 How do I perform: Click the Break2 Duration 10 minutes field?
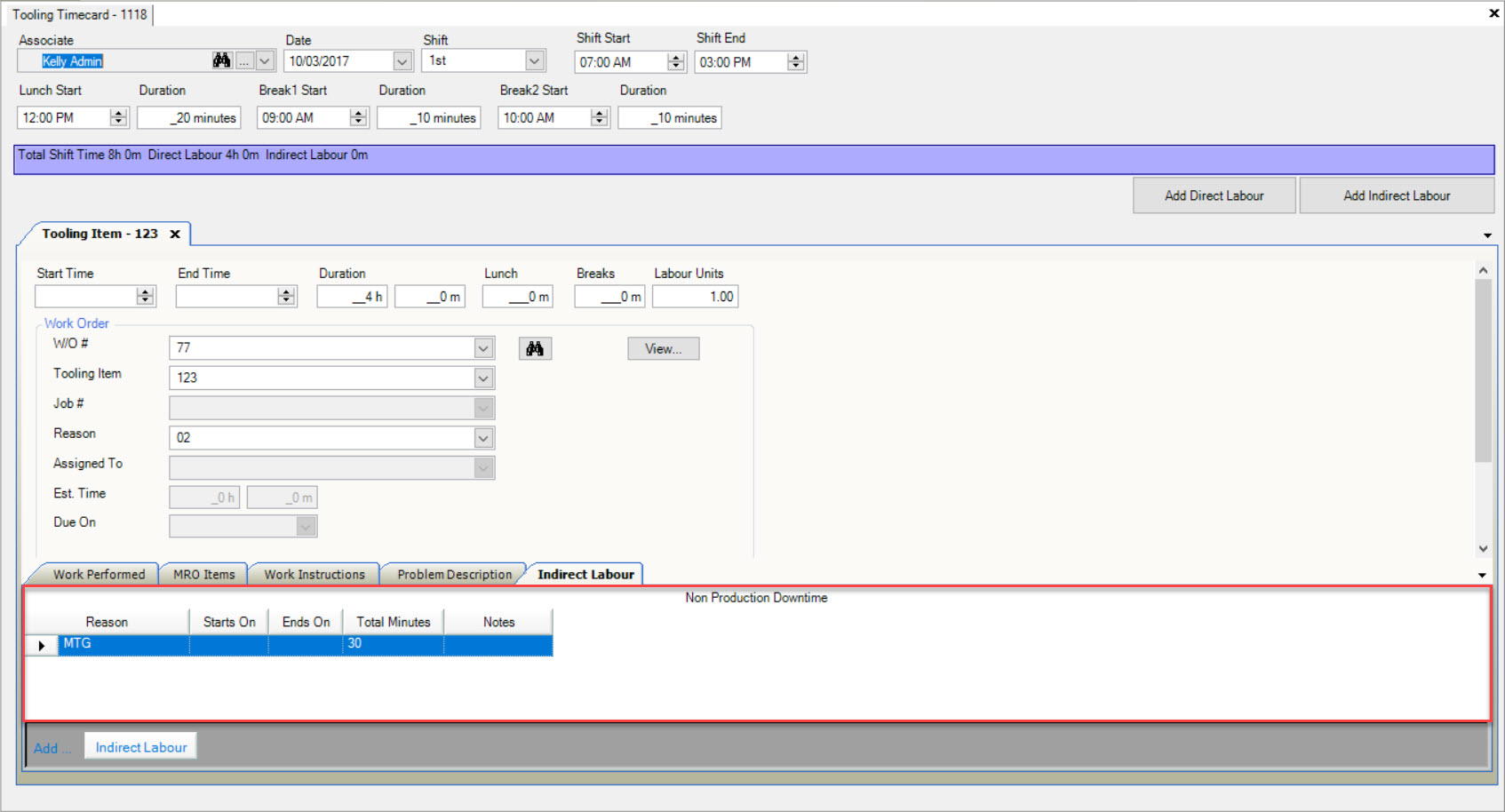(x=670, y=117)
